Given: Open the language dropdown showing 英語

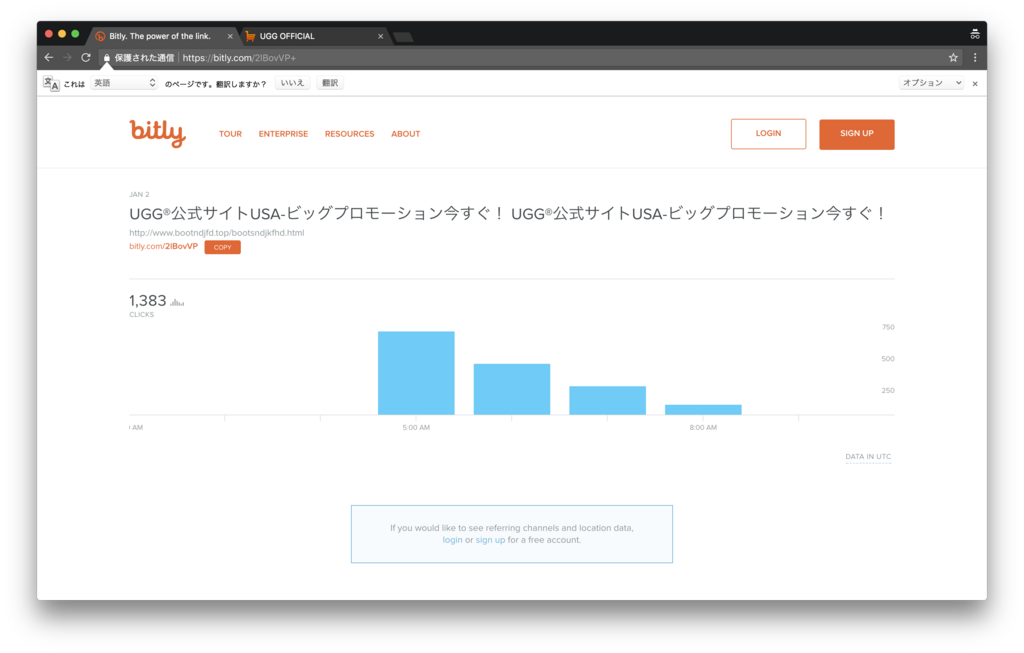Looking at the screenshot, I should pos(124,83).
